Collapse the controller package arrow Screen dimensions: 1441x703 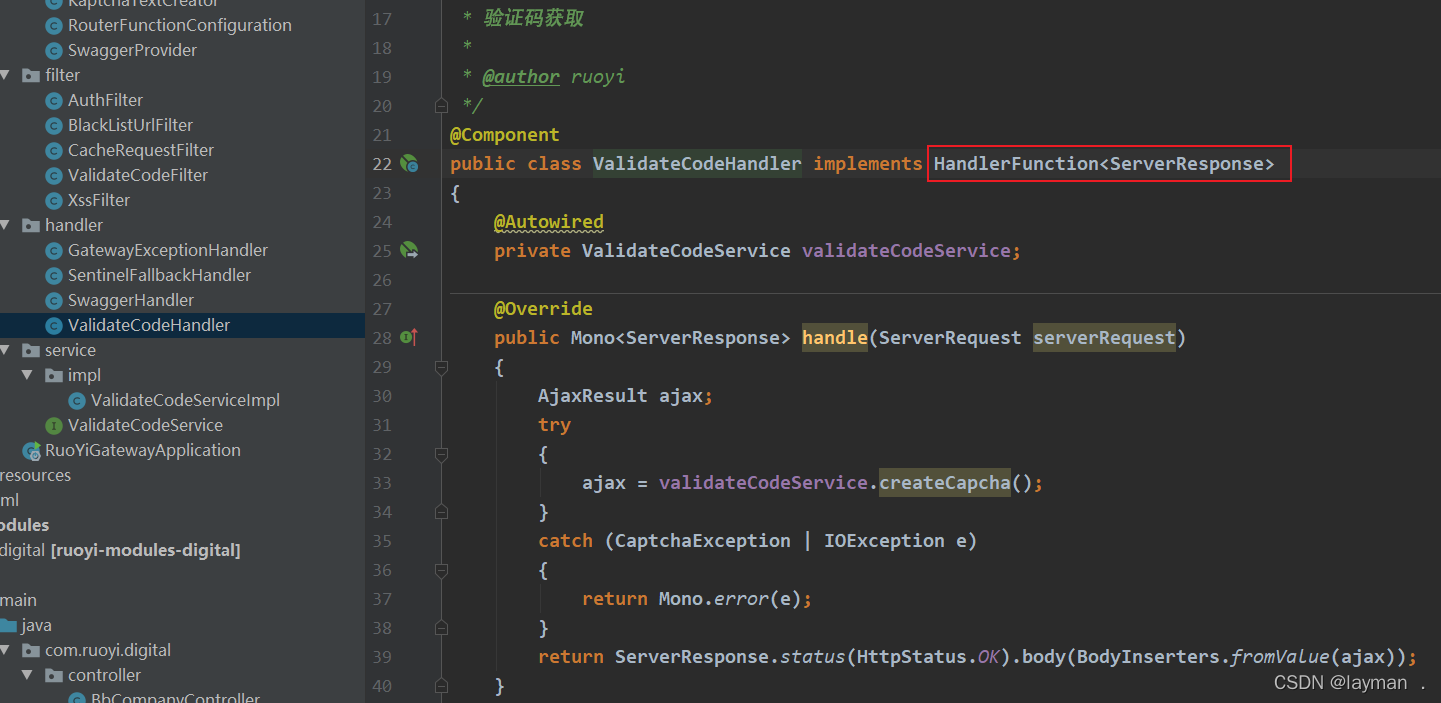28,675
